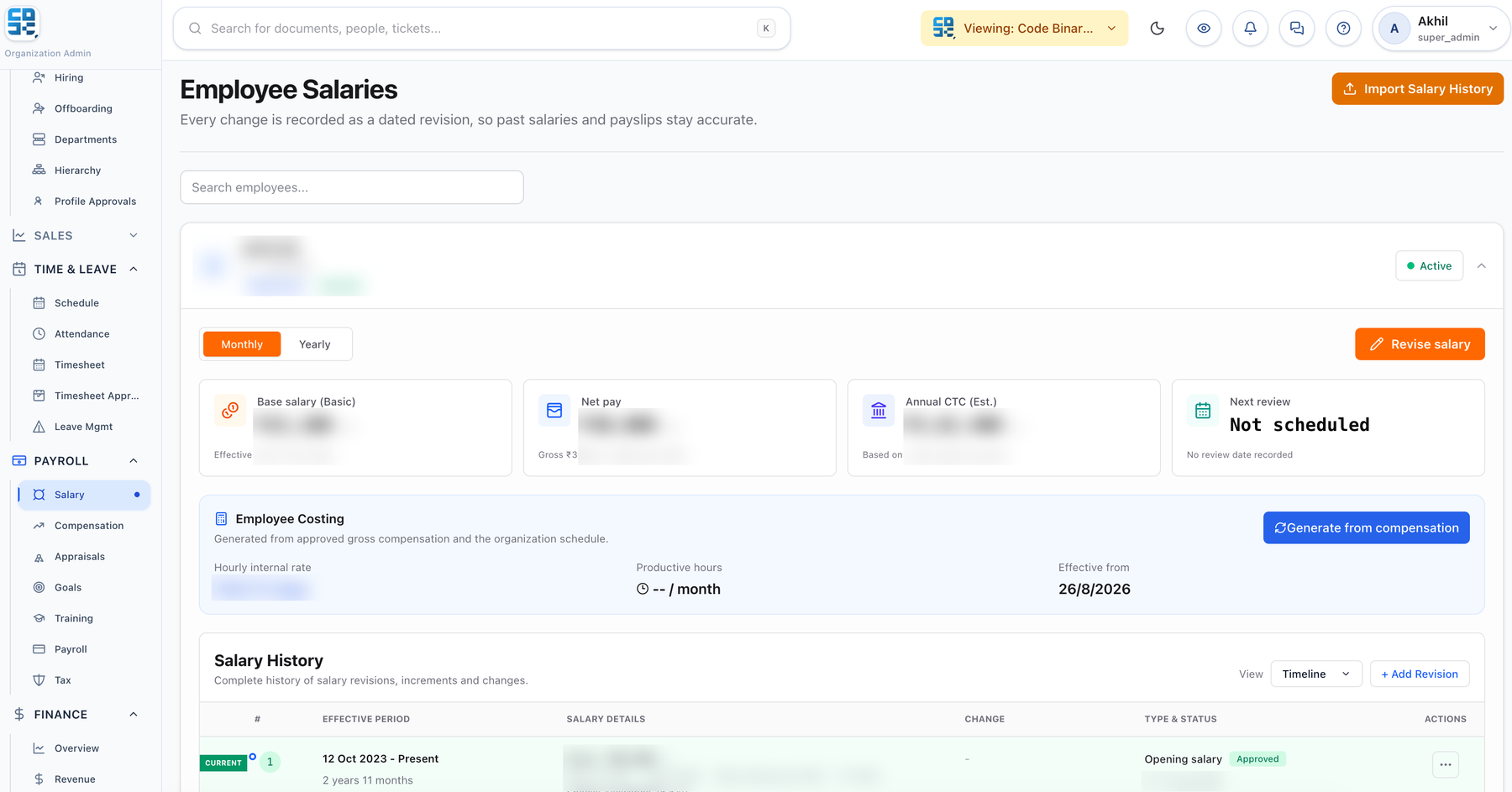Viewport: 1512px width, 792px height.
Task: Open the help question mark icon
Action: (1343, 29)
